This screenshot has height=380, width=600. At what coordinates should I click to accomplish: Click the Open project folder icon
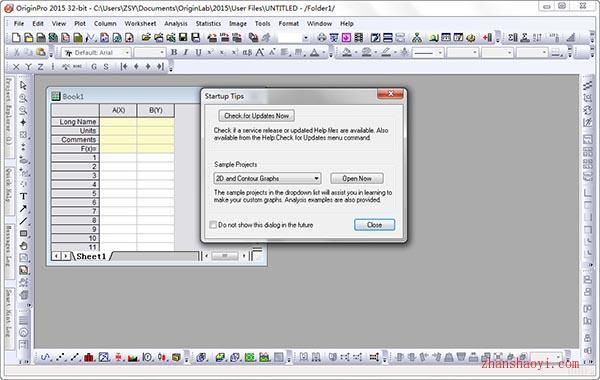(146, 38)
